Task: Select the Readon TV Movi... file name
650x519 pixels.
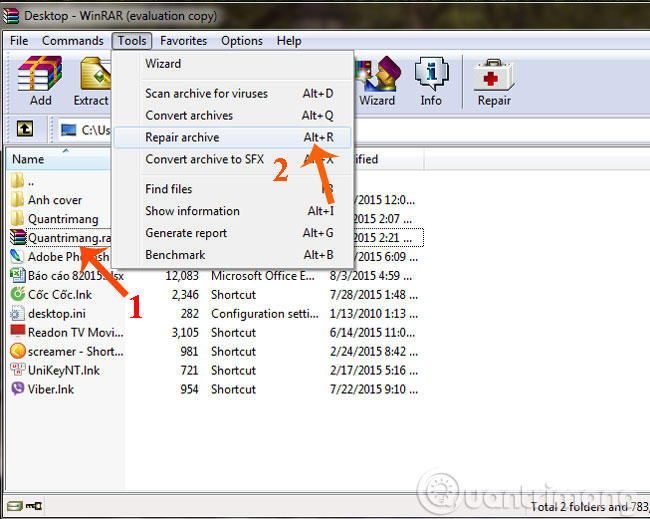Action: (x=75, y=332)
